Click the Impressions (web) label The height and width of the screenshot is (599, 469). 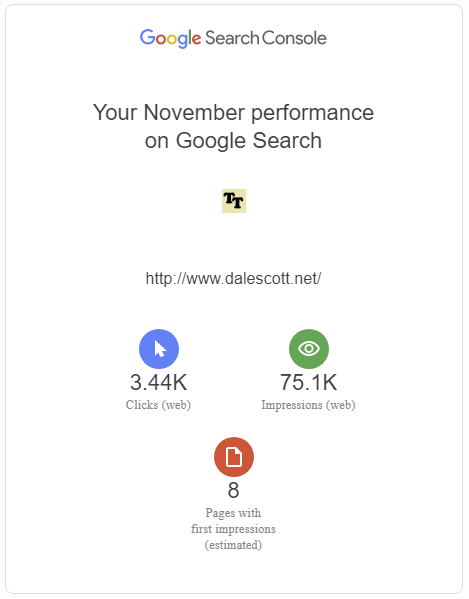tap(308, 405)
